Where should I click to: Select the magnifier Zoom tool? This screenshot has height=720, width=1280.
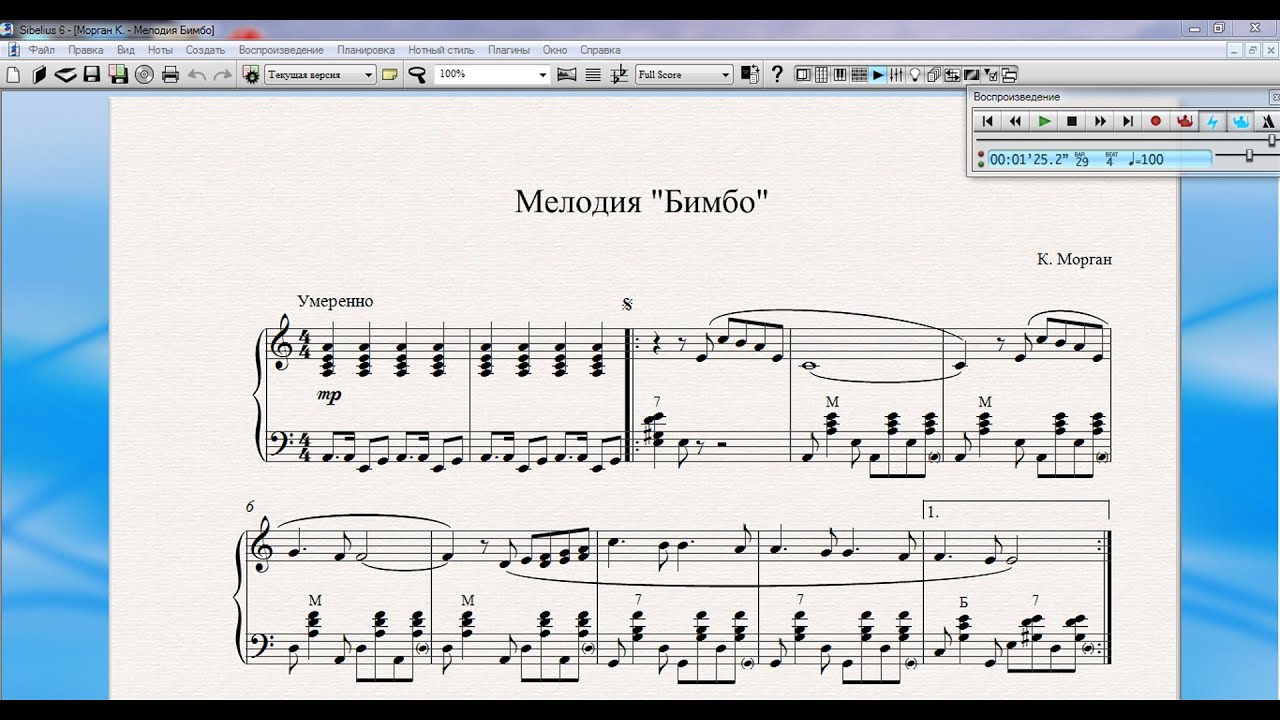[417, 74]
